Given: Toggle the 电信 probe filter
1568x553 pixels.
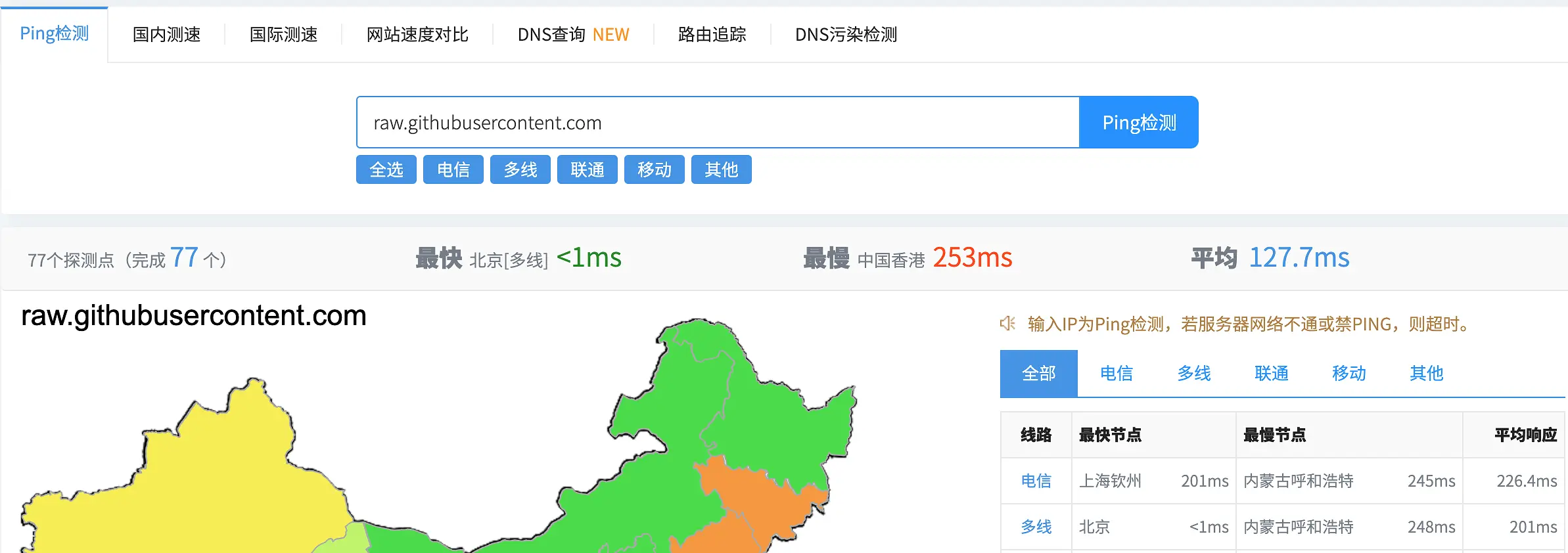Looking at the screenshot, I should pyautogui.click(x=453, y=170).
